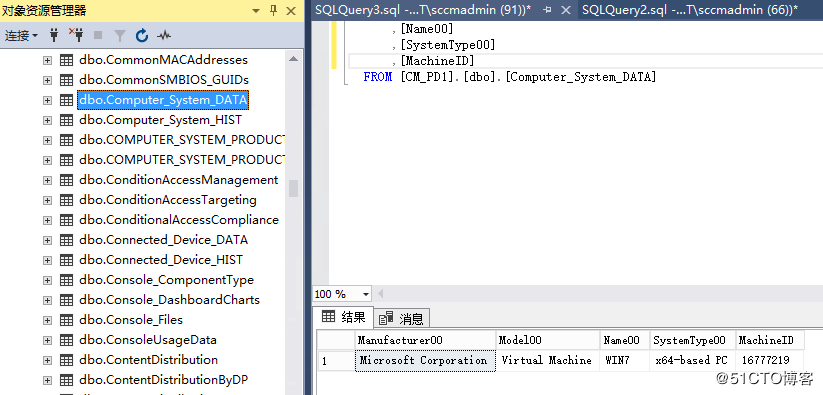Viewport: 823px width, 395px height.
Task: Click the Model00 column header
Action: point(547,340)
